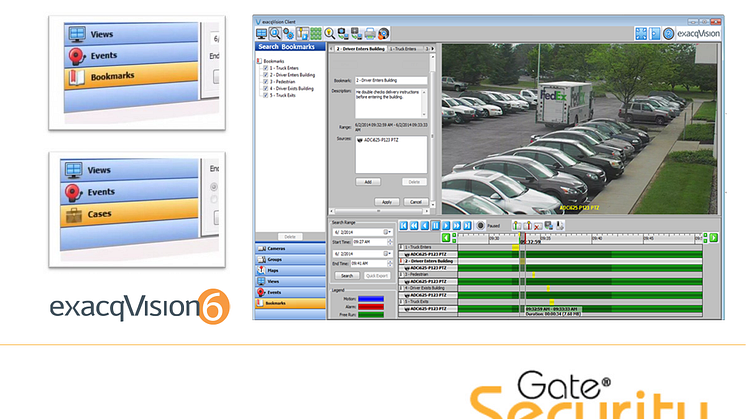Click the blue Motion legend swatch

371,299
